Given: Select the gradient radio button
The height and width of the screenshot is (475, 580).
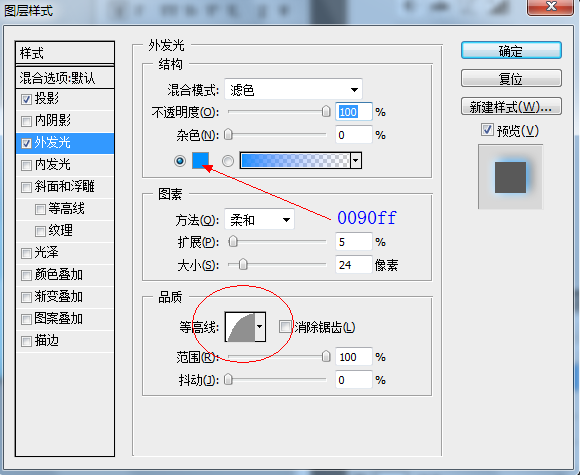Looking at the screenshot, I should coord(228,161).
